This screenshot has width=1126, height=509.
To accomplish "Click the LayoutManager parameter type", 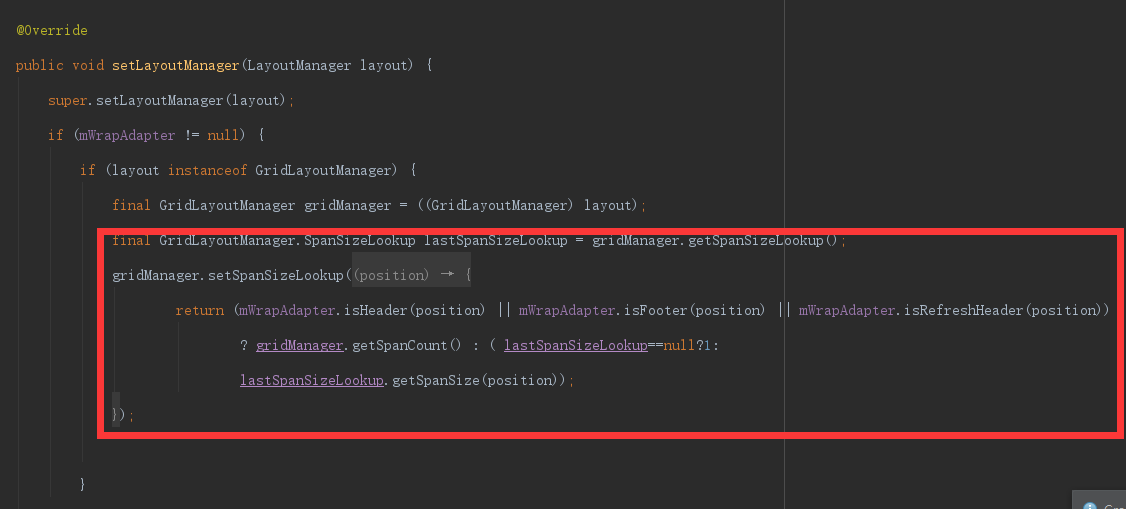I will coord(299,66).
